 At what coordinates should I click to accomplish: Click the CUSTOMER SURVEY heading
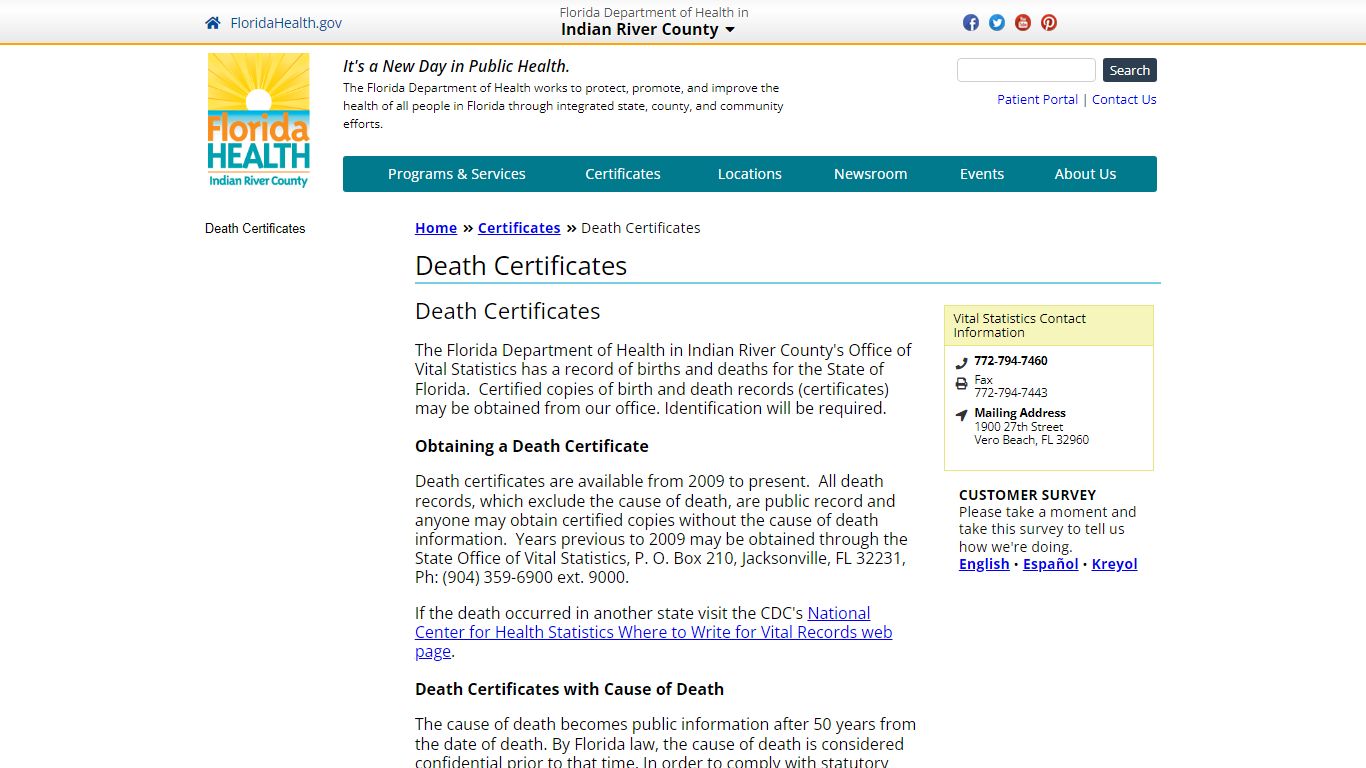1027,495
